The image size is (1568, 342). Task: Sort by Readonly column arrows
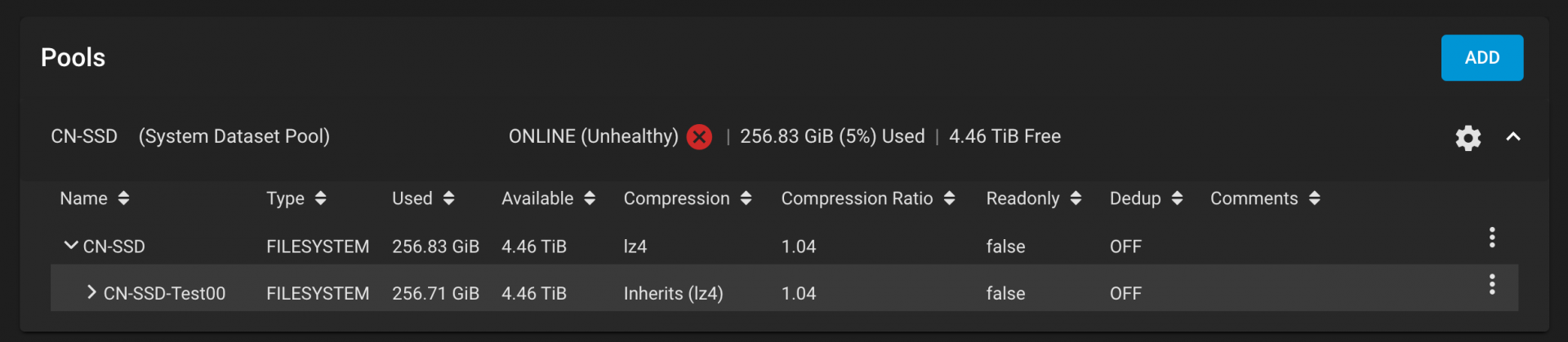[x=1076, y=198]
